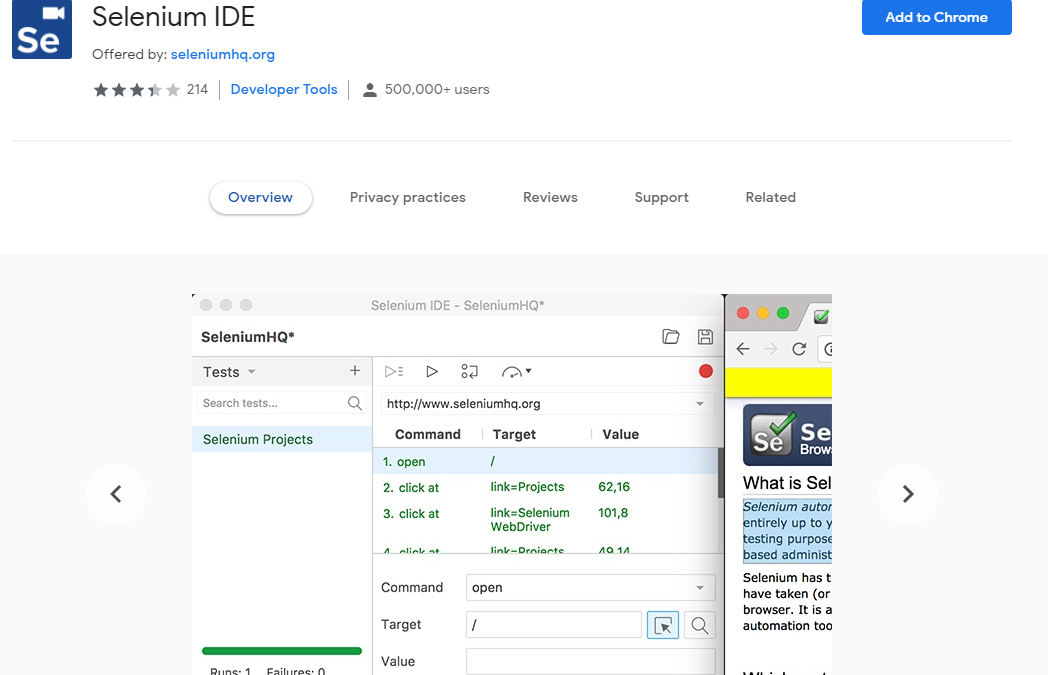Click the Target input field
The height and width of the screenshot is (675, 1048).
point(554,625)
